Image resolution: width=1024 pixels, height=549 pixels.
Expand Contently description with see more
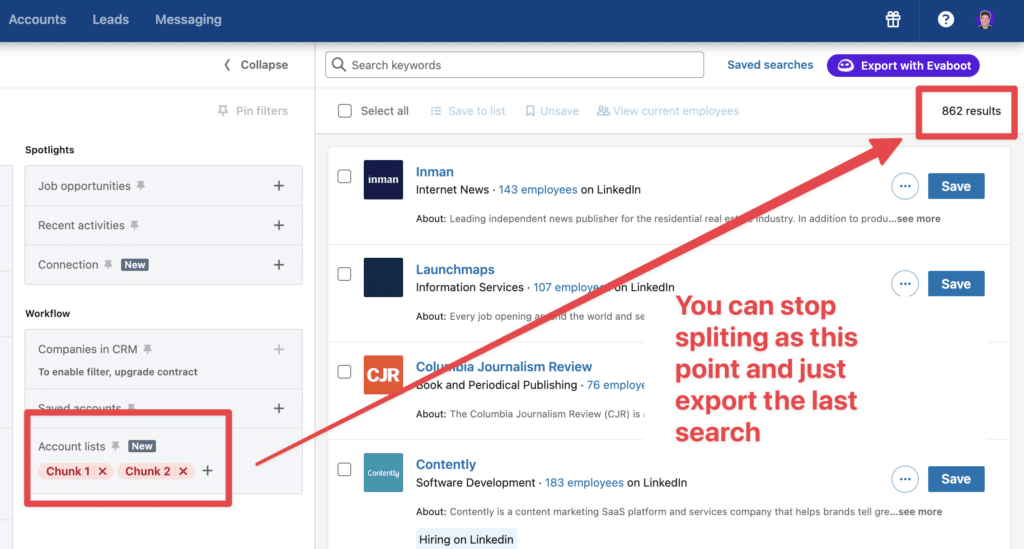pyautogui.click(x=920, y=512)
